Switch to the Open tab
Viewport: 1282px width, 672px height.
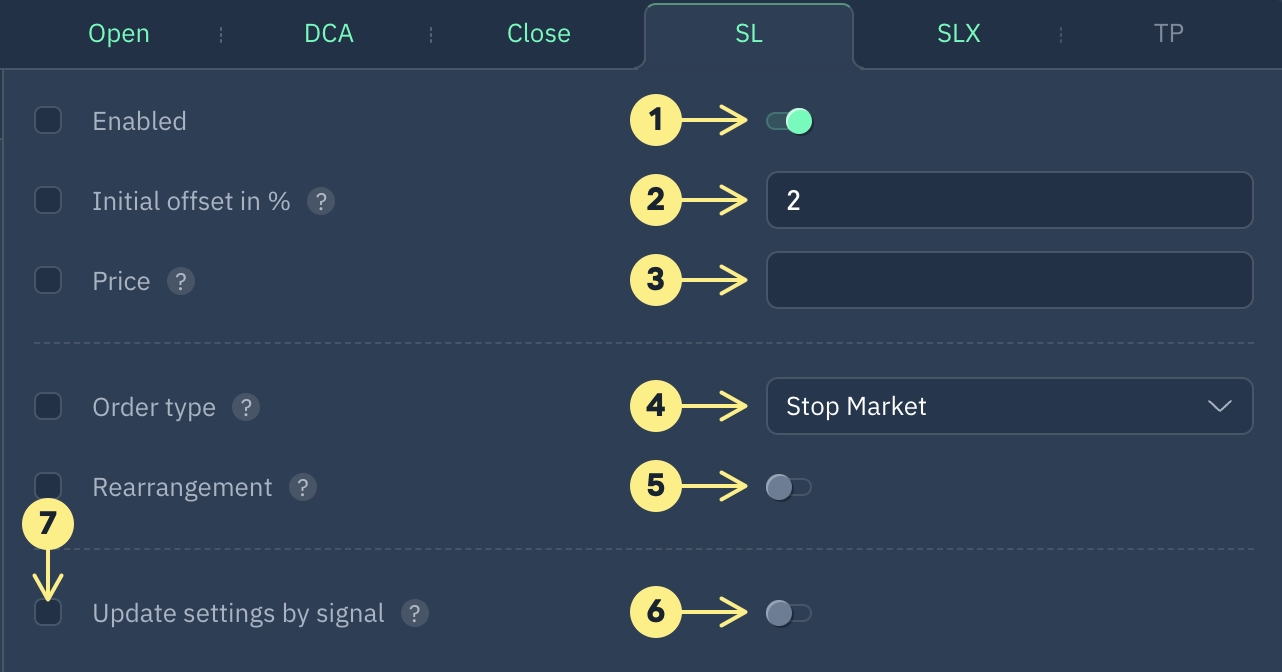[119, 34]
